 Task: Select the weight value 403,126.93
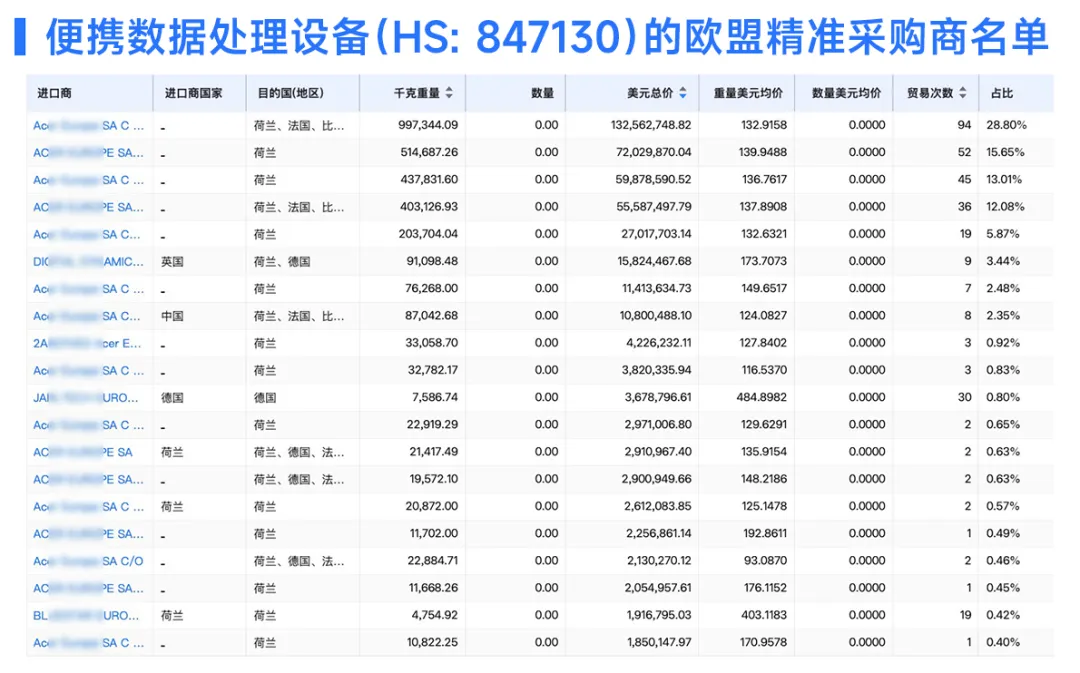tap(429, 207)
